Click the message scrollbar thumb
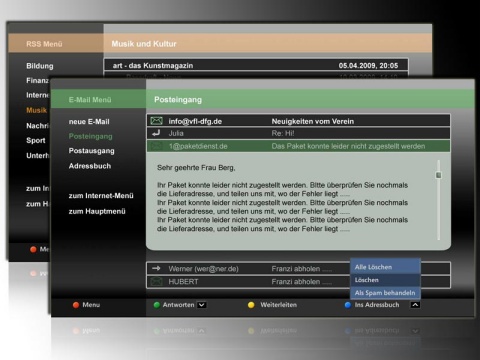 tap(439, 175)
